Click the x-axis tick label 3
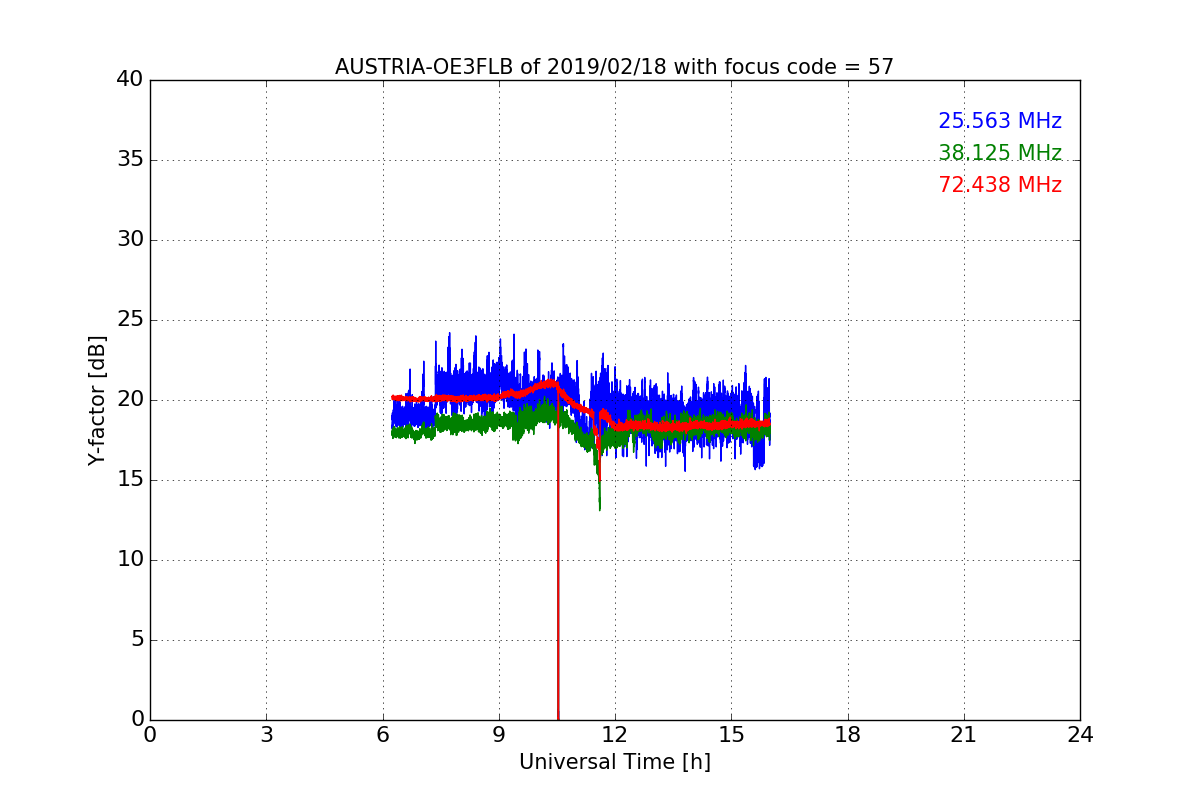 266,735
